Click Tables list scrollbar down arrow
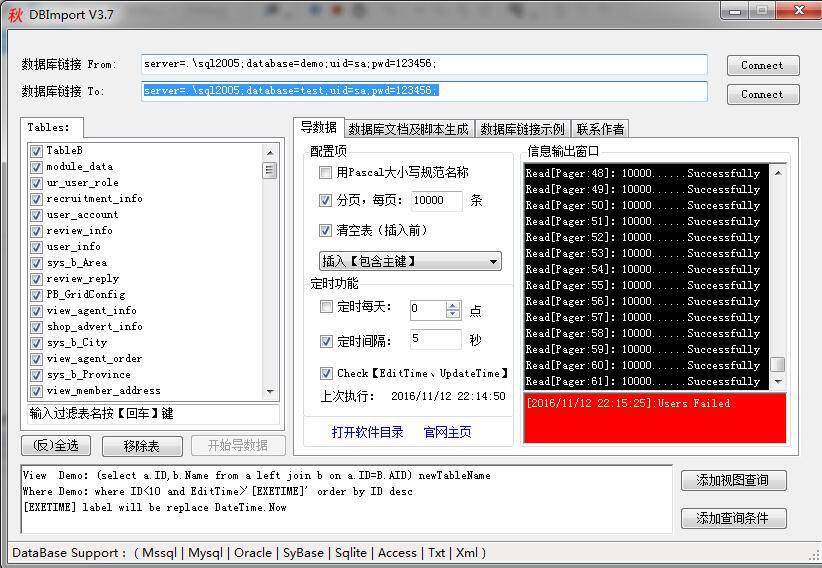Viewport: 822px width, 568px height. tap(270, 391)
